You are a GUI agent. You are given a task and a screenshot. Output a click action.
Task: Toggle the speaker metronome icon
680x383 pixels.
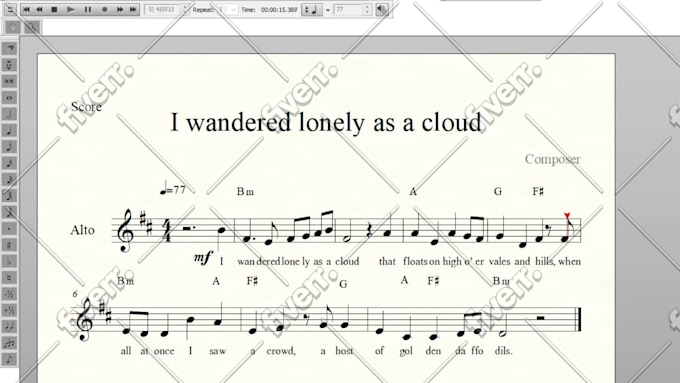[382, 9]
